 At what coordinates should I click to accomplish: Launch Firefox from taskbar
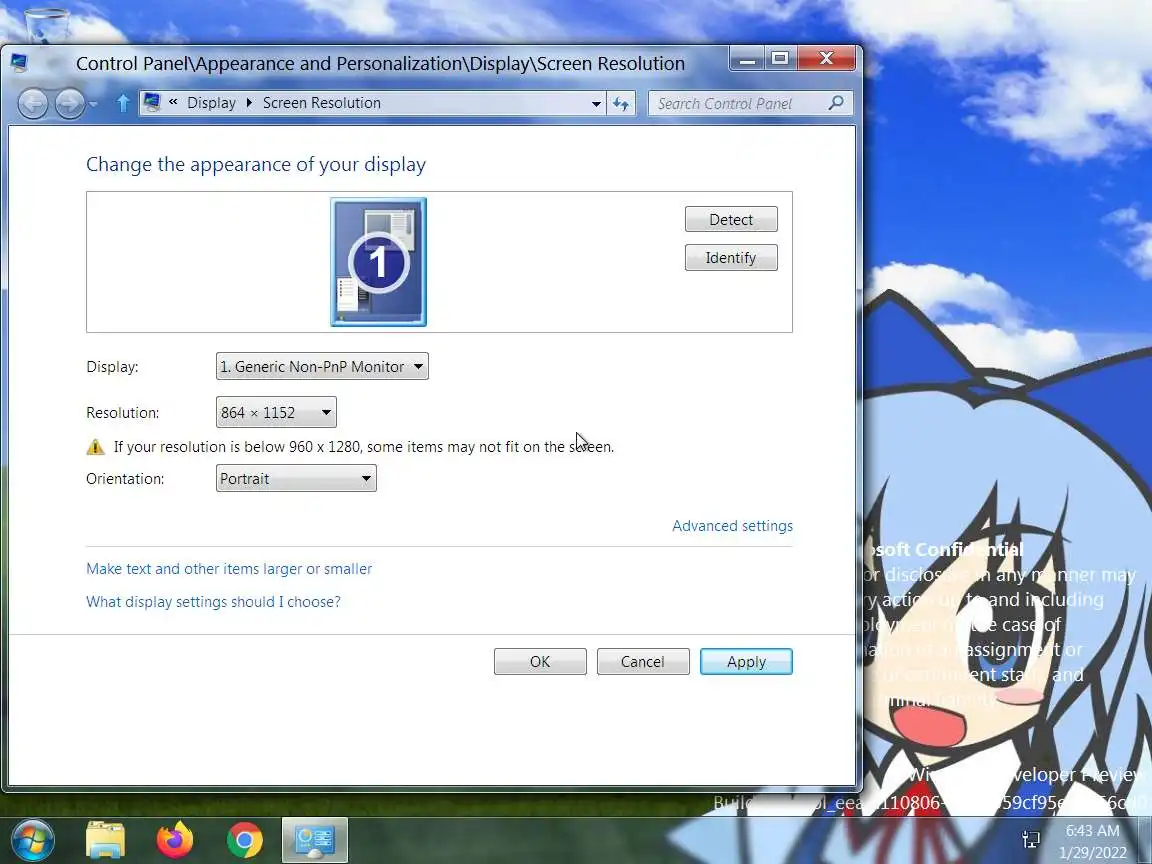click(x=175, y=840)
